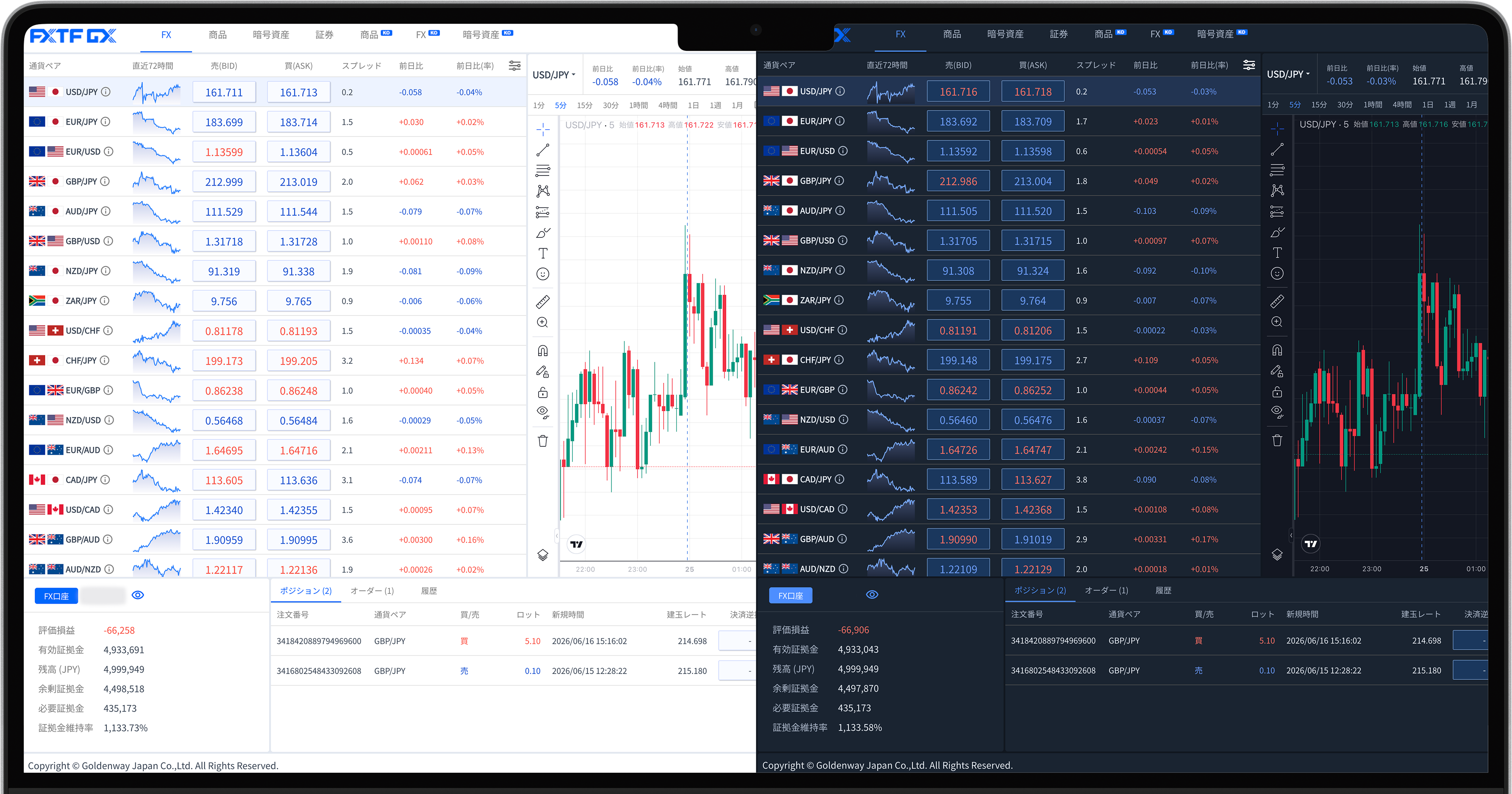
Task: Open 商品 tab in light-theme header
Action: click(x=218, y=35)
